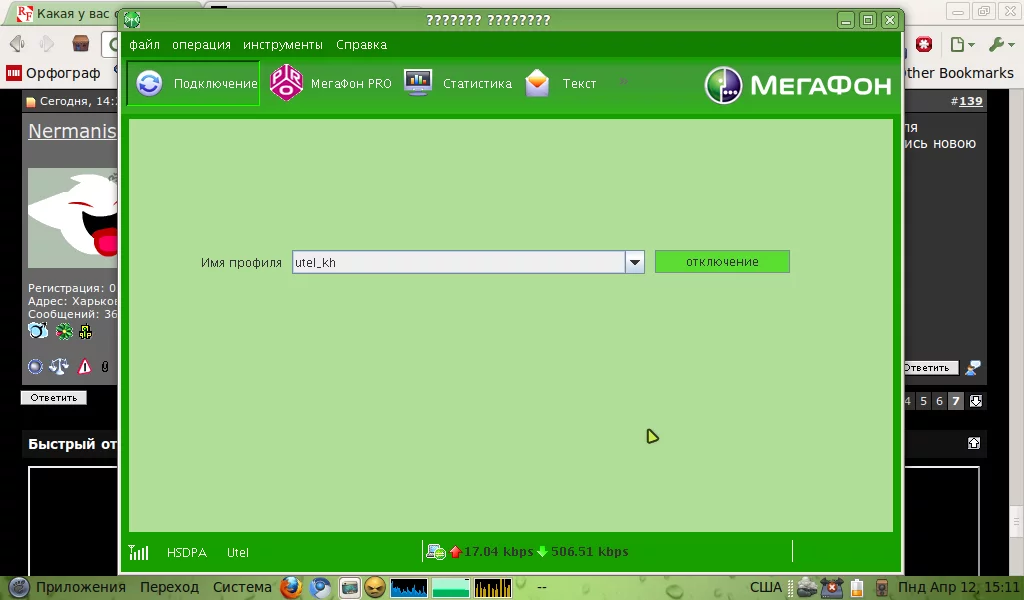The height and width of the screenshot is (600, 1024).
Task: Click the Ответить button at the post's right
Action: [931, 368]
